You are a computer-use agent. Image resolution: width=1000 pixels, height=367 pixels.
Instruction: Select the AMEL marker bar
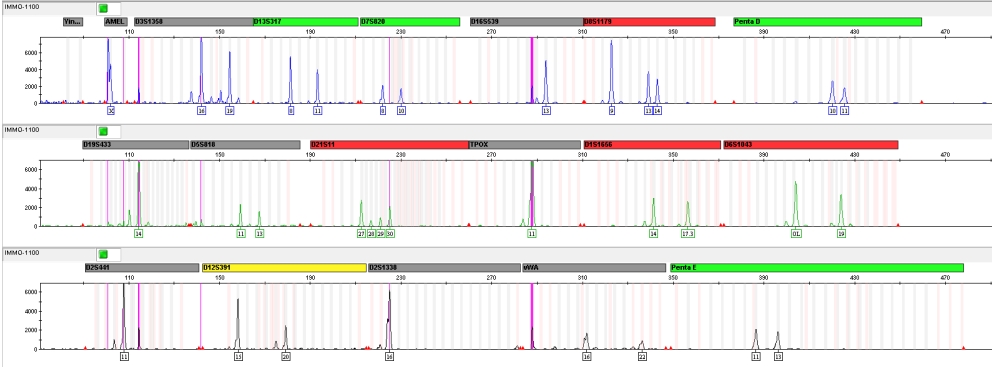click(x=115, y=22)
